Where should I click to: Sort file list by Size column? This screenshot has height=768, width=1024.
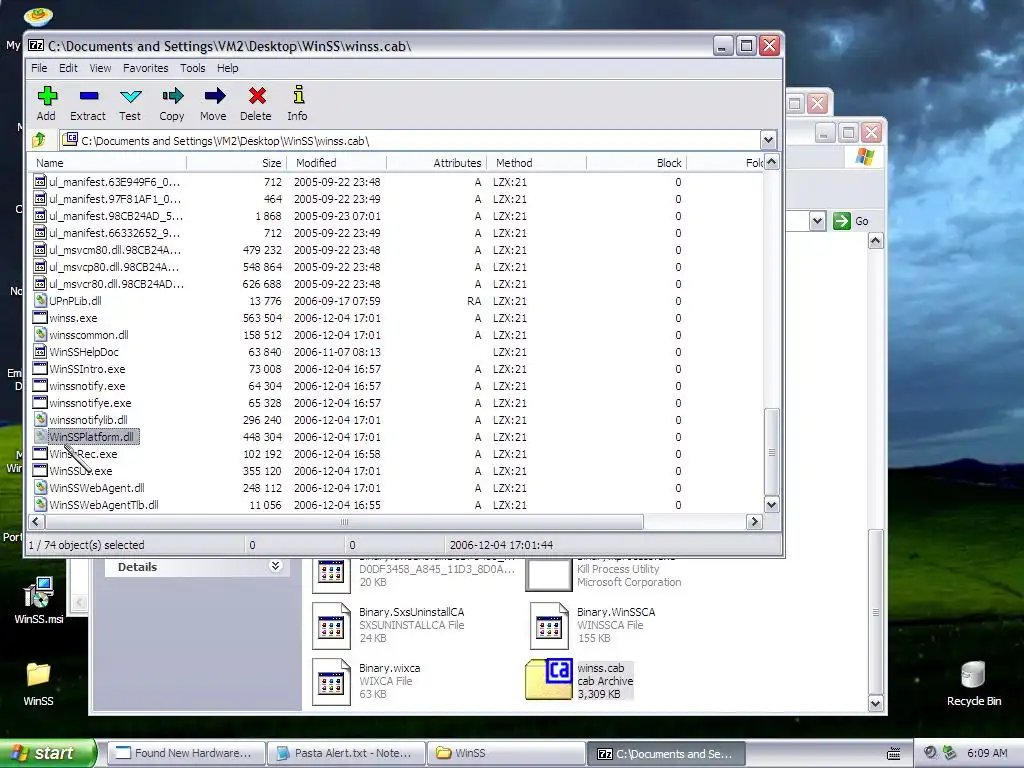coord(236,163)
